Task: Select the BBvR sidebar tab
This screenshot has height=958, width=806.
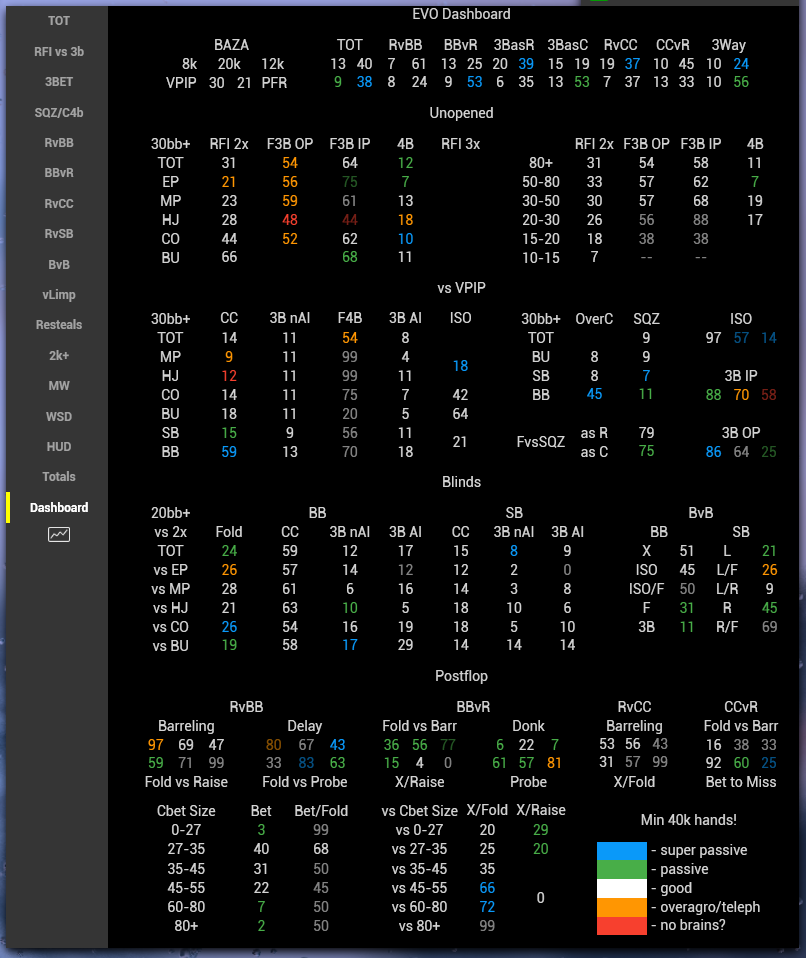Action: 59,173
